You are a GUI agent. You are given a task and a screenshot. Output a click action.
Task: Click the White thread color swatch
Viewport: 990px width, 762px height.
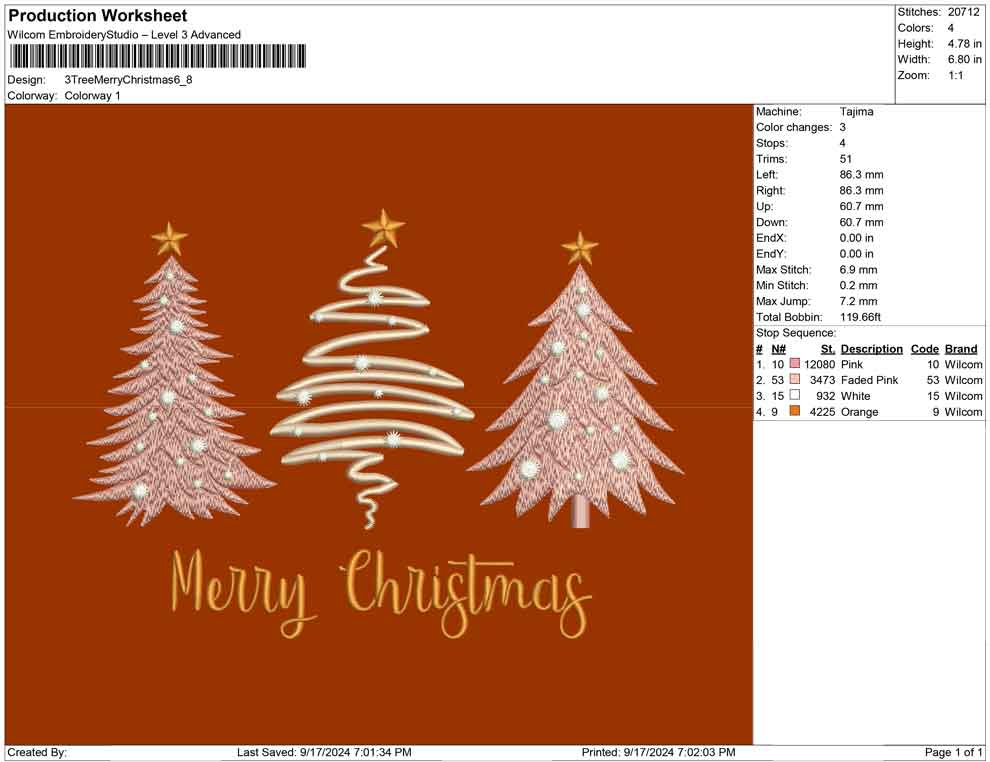pyautogui.click(x=795, y=395)
